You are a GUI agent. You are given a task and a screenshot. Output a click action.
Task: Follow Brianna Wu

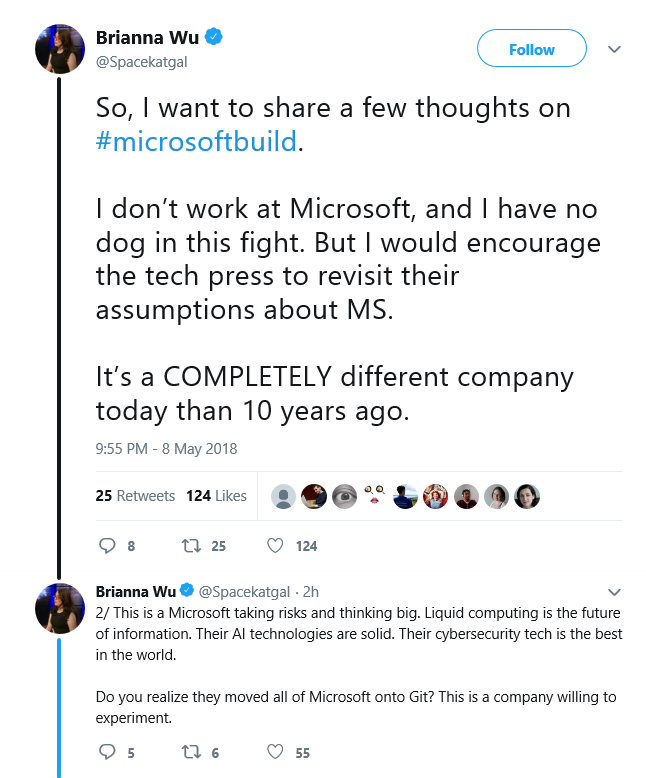tap(531, 48)
